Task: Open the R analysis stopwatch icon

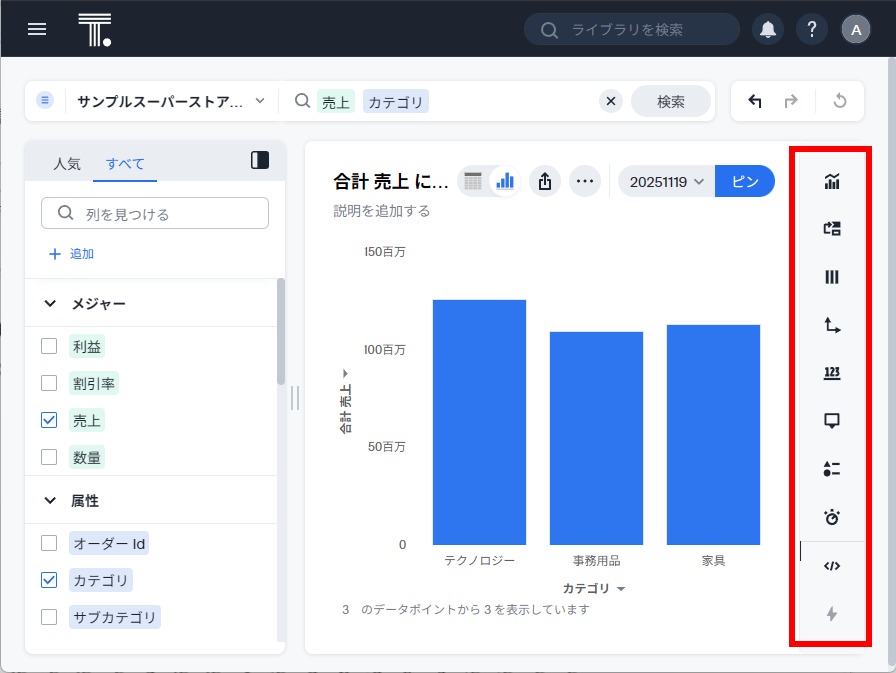Action: (831, 517)
